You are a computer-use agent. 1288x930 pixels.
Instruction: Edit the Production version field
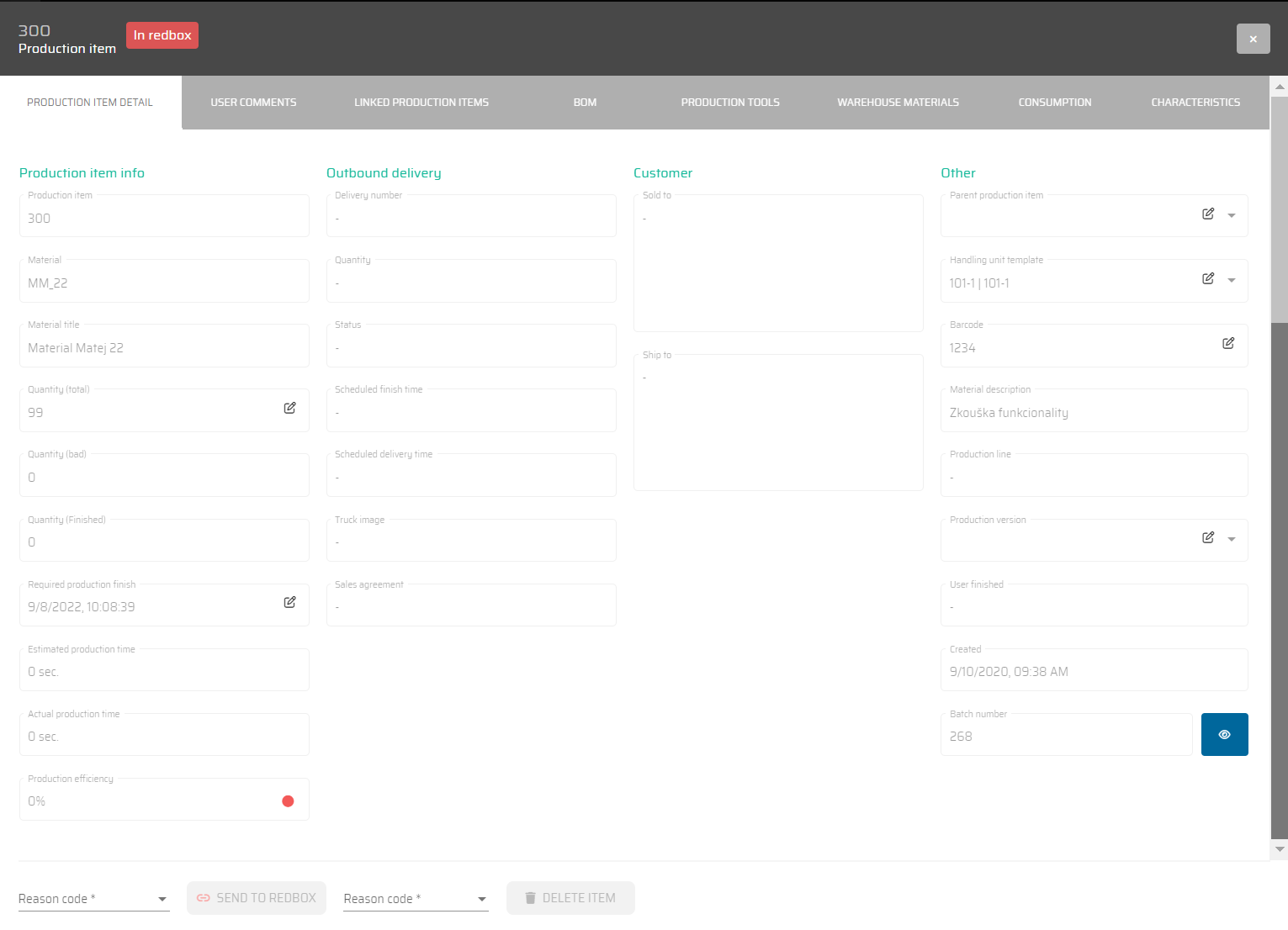tap(1207, 537)
